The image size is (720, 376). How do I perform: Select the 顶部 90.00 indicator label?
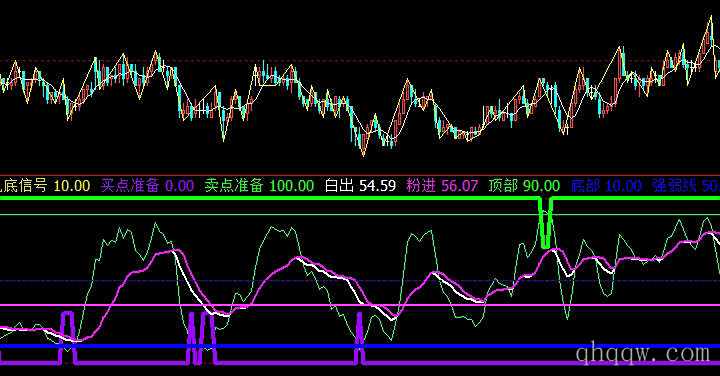(x=524, y=185)
